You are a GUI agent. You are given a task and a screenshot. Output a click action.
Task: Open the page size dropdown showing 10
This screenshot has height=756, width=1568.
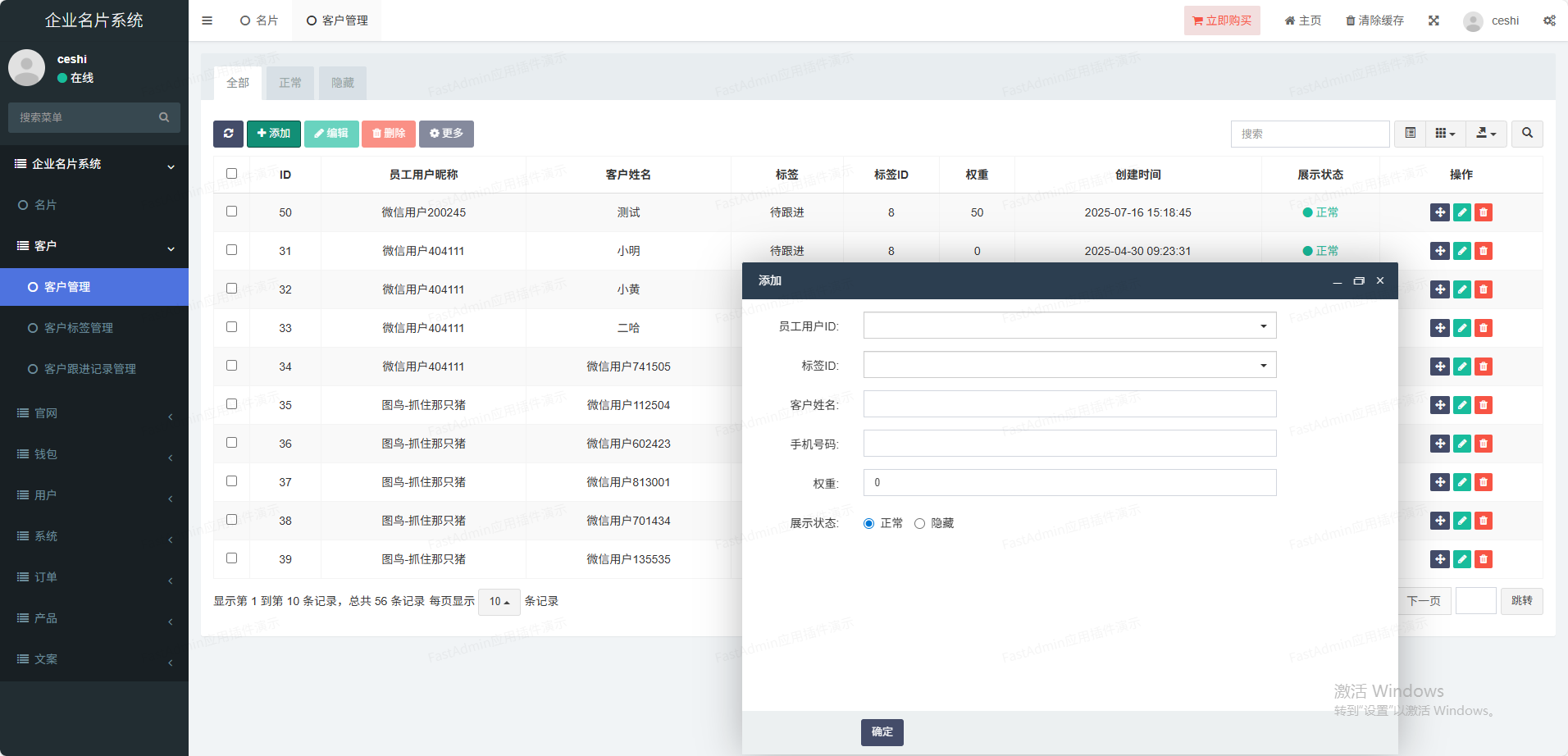point(499,602)
